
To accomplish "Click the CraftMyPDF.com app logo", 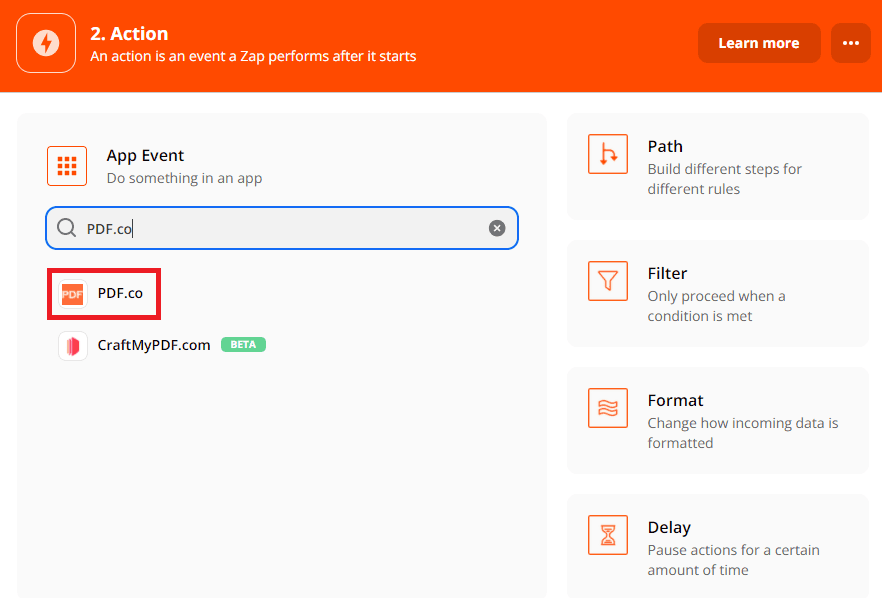I will click(x=72, y=344).
